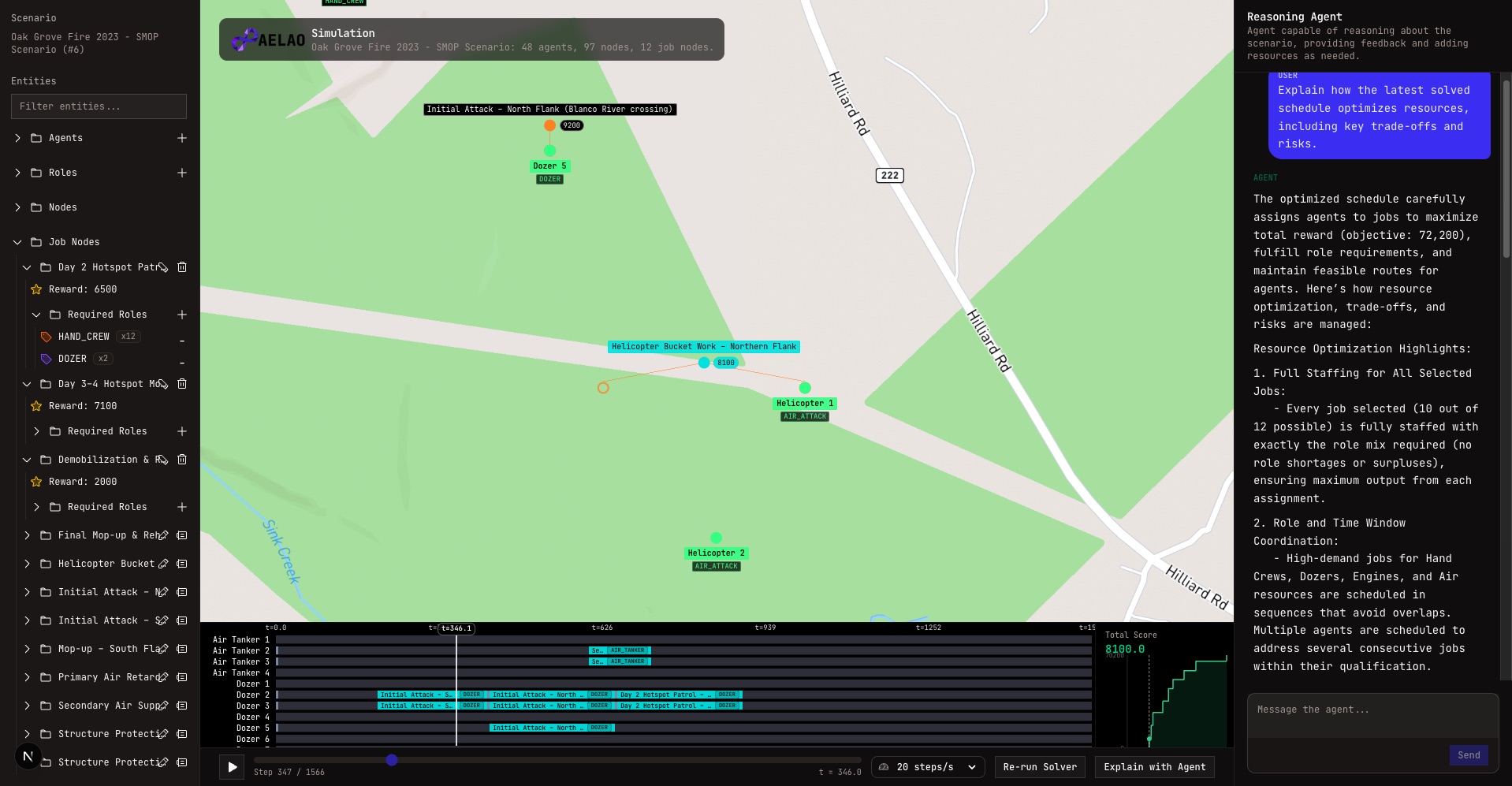Viewport: 1512px width, 786px height.
Task: Collapse the Job Nodes folder
Action: [x=17, y=242]
